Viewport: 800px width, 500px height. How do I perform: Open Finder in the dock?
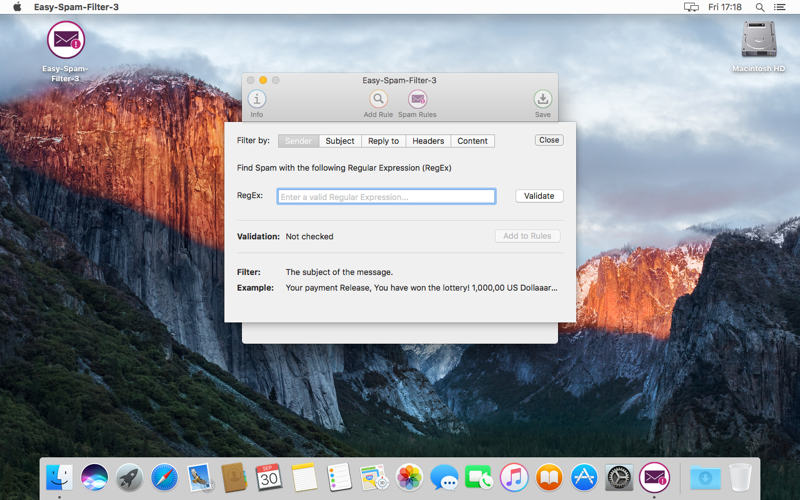[x=59, y=478]
